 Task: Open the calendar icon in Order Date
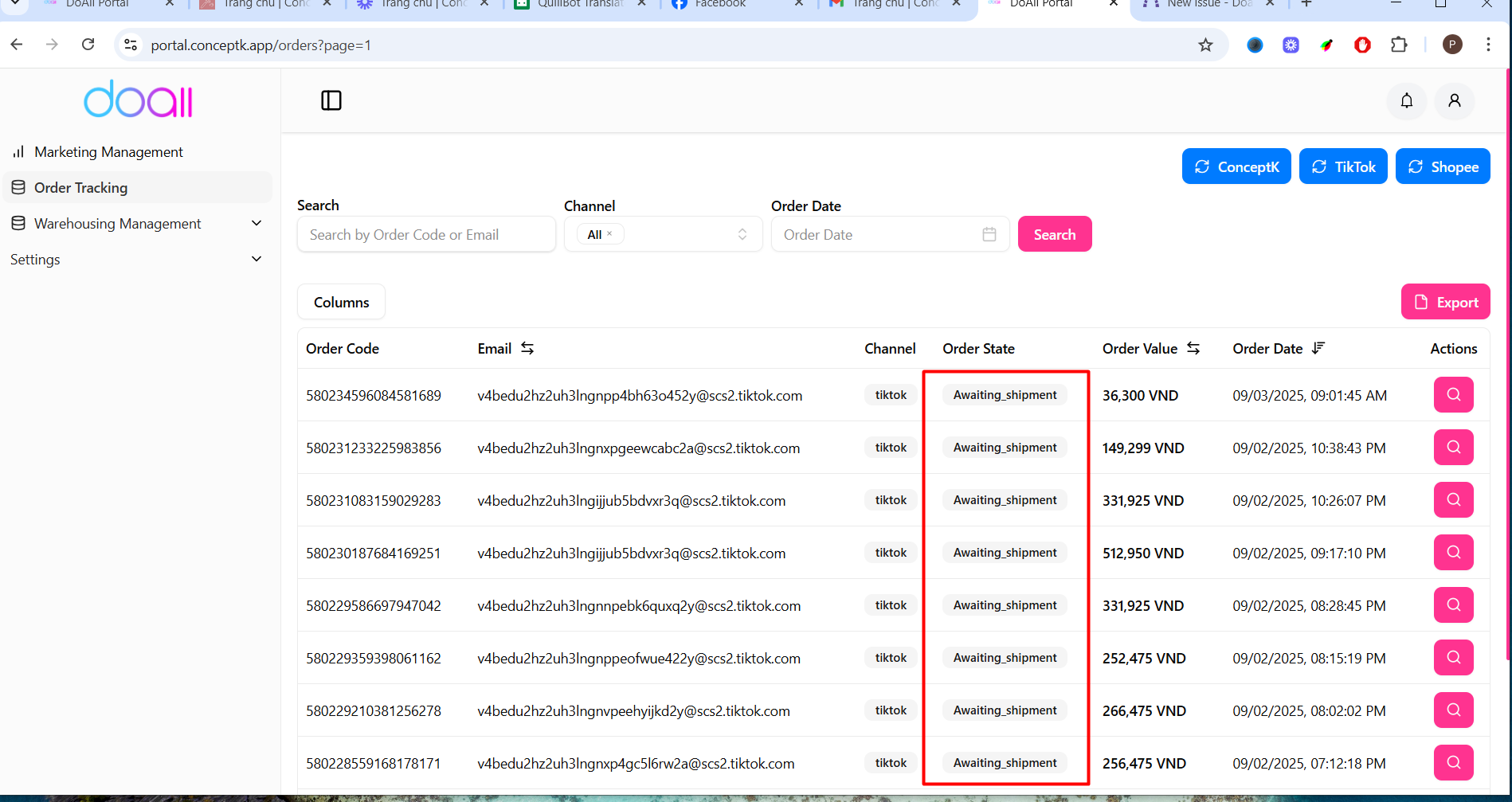989,234
